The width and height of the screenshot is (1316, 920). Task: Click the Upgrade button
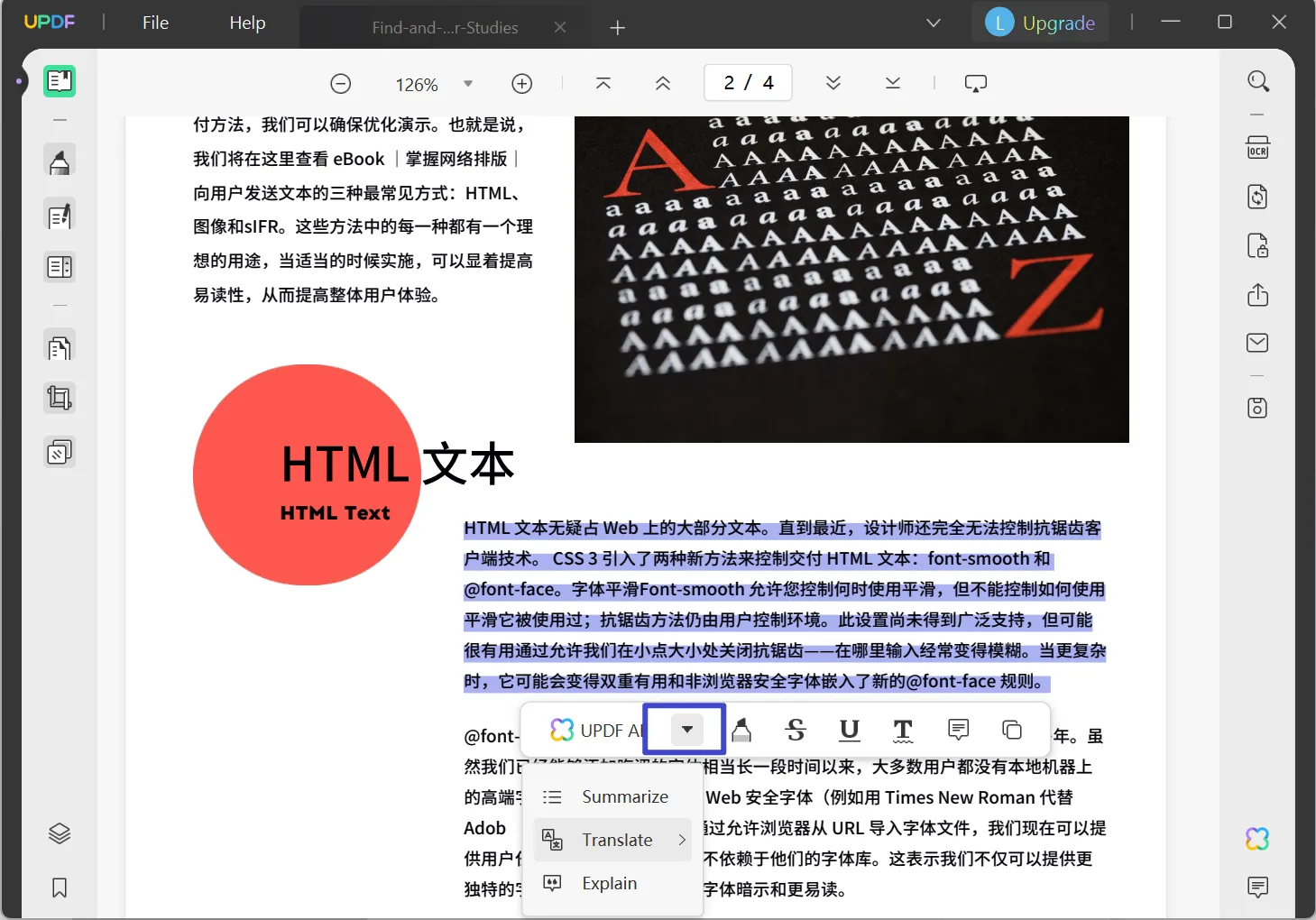tap(1040, 23)
